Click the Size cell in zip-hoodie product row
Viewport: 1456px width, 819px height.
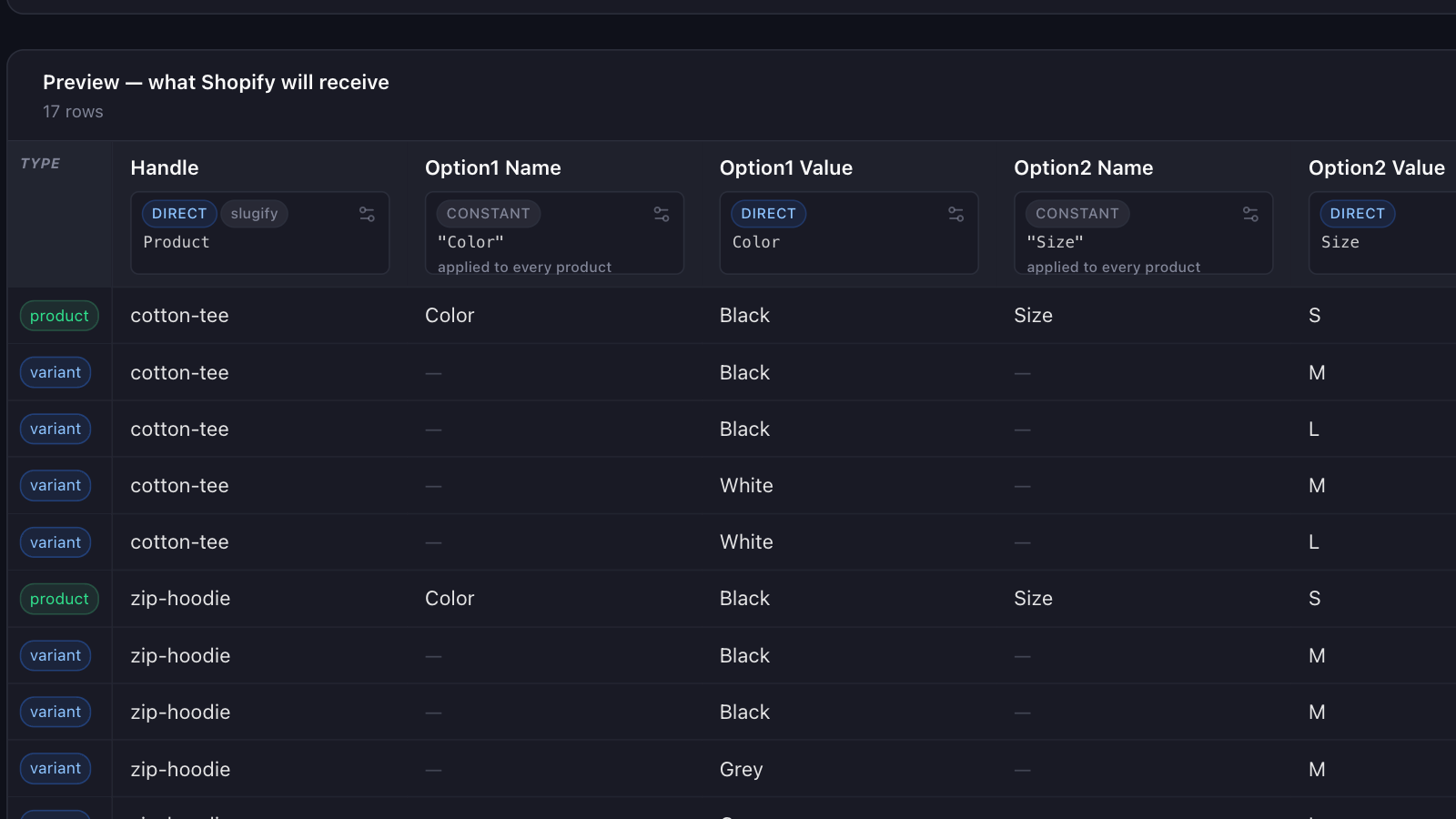tap(1033, 599)
